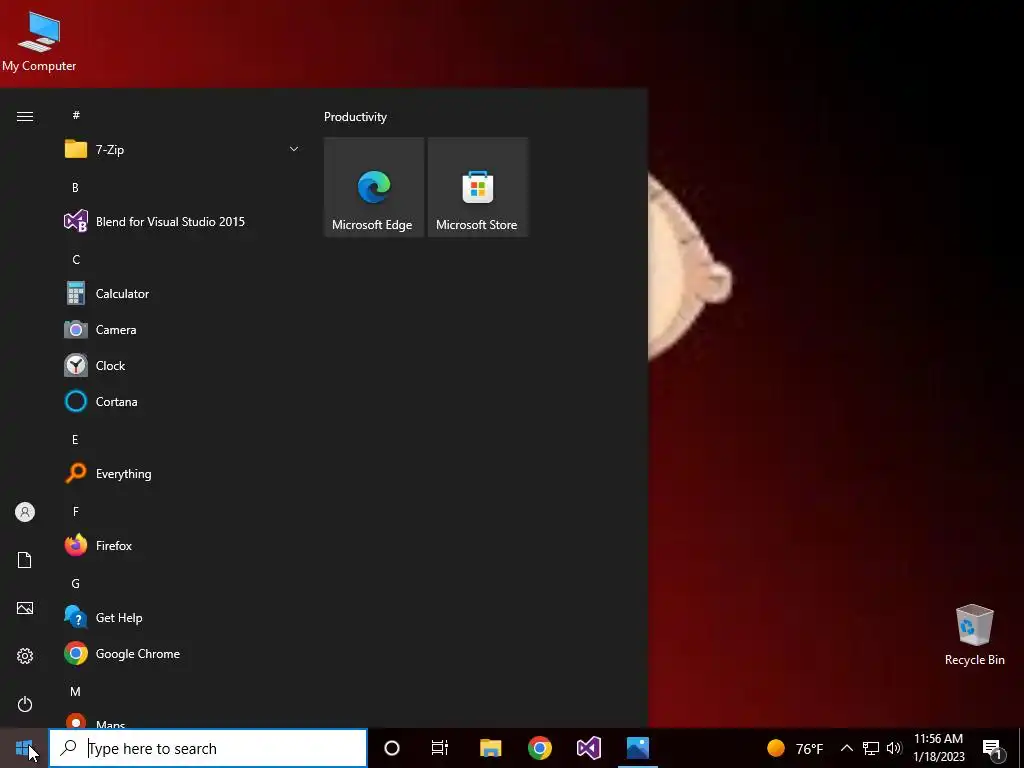Open the clock showing 11:56 AM
The height and width of the screenshot is (768, 1024).
(938, 748)
